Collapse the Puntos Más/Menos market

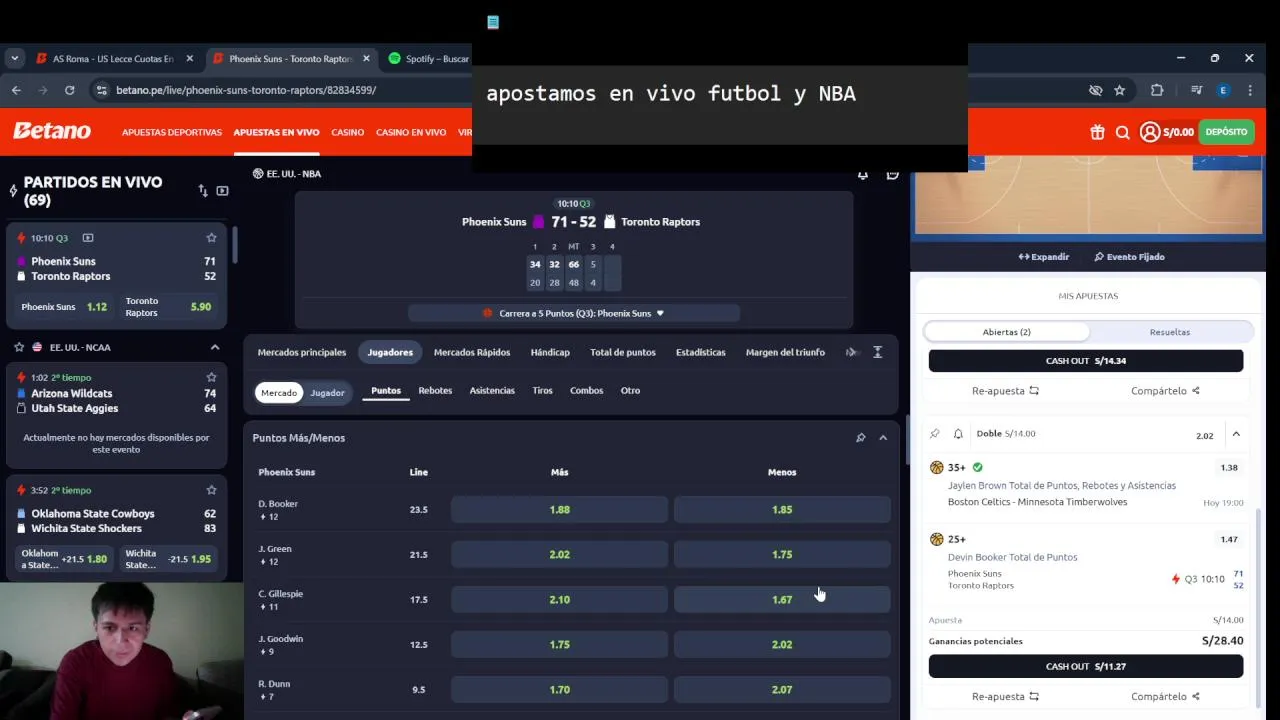[883, 438]
